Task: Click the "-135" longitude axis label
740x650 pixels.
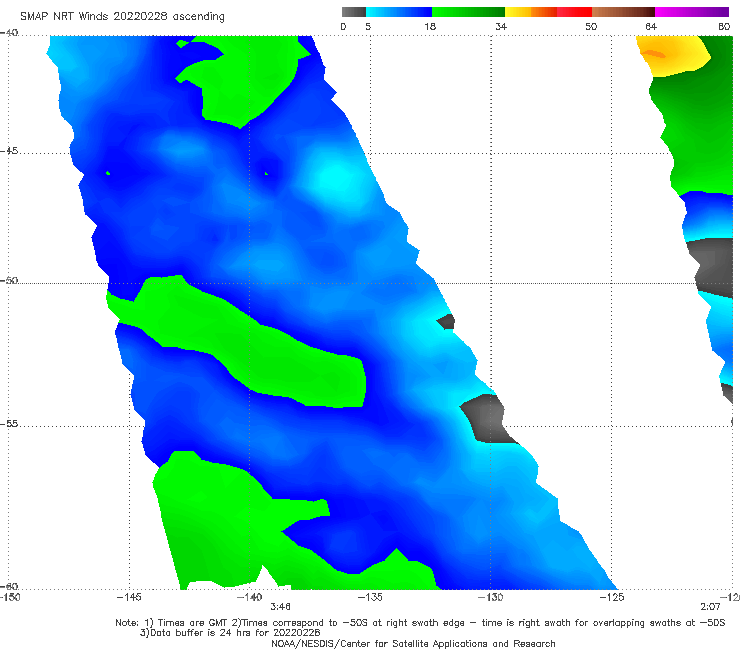Action: pyautogui.click(x=370, y=597)
